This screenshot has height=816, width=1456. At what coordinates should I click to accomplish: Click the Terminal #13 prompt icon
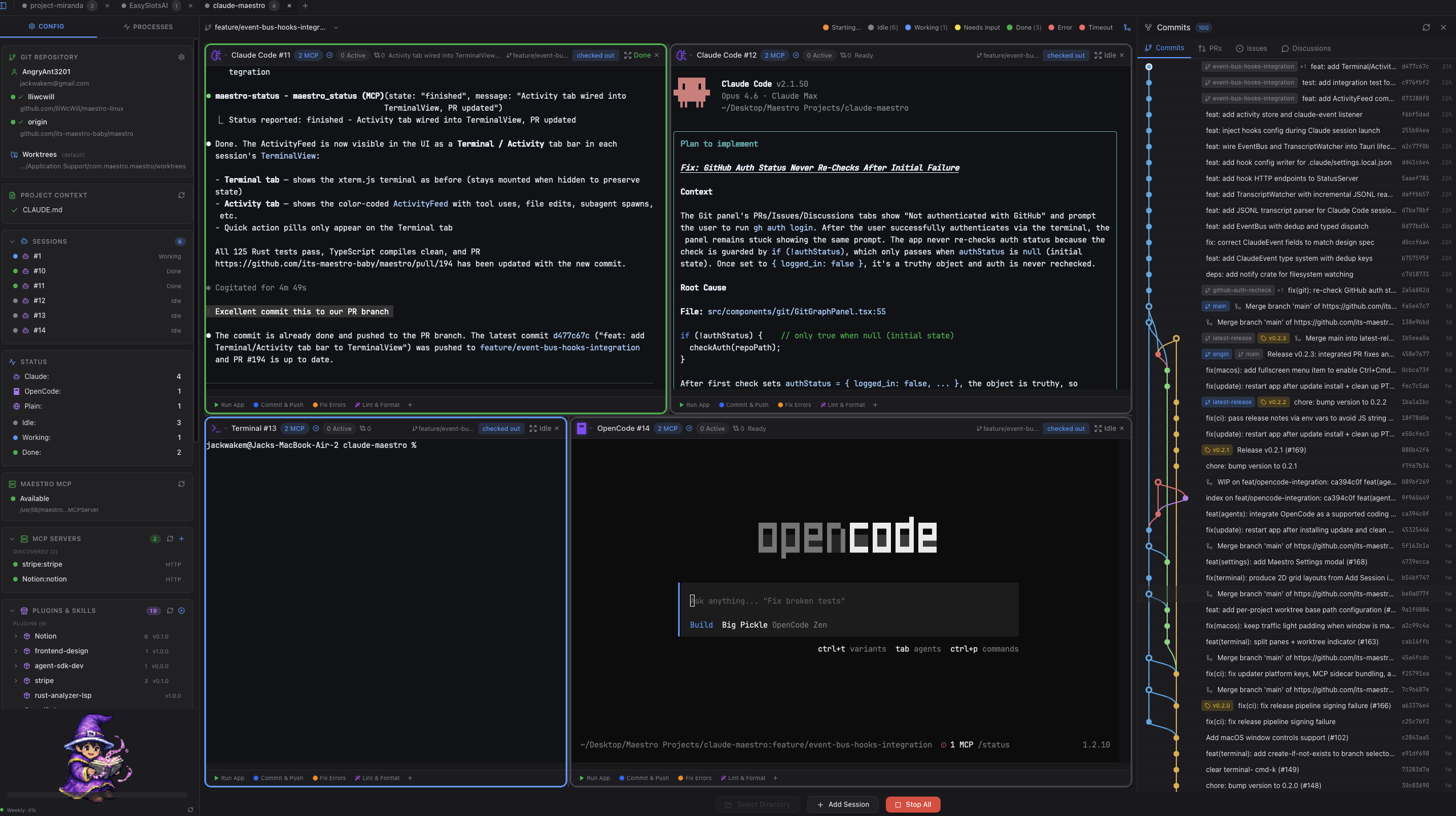(216, 429)
